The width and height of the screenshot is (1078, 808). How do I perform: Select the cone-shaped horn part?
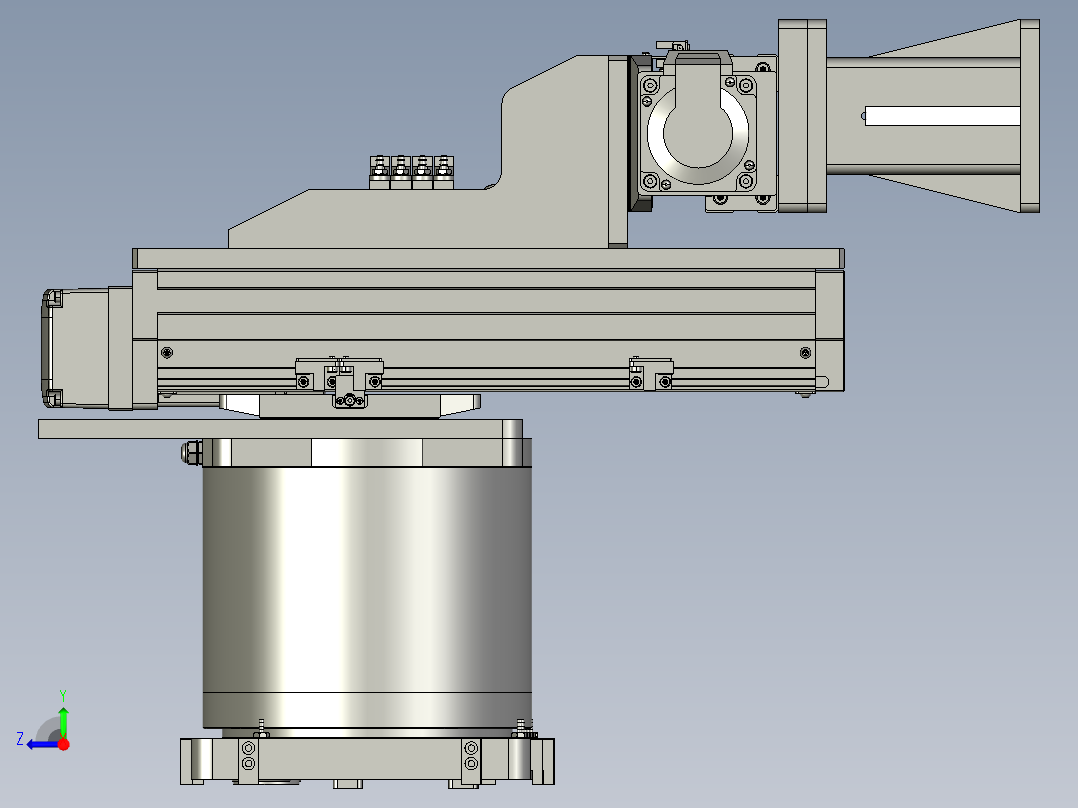tap(933, 116)
